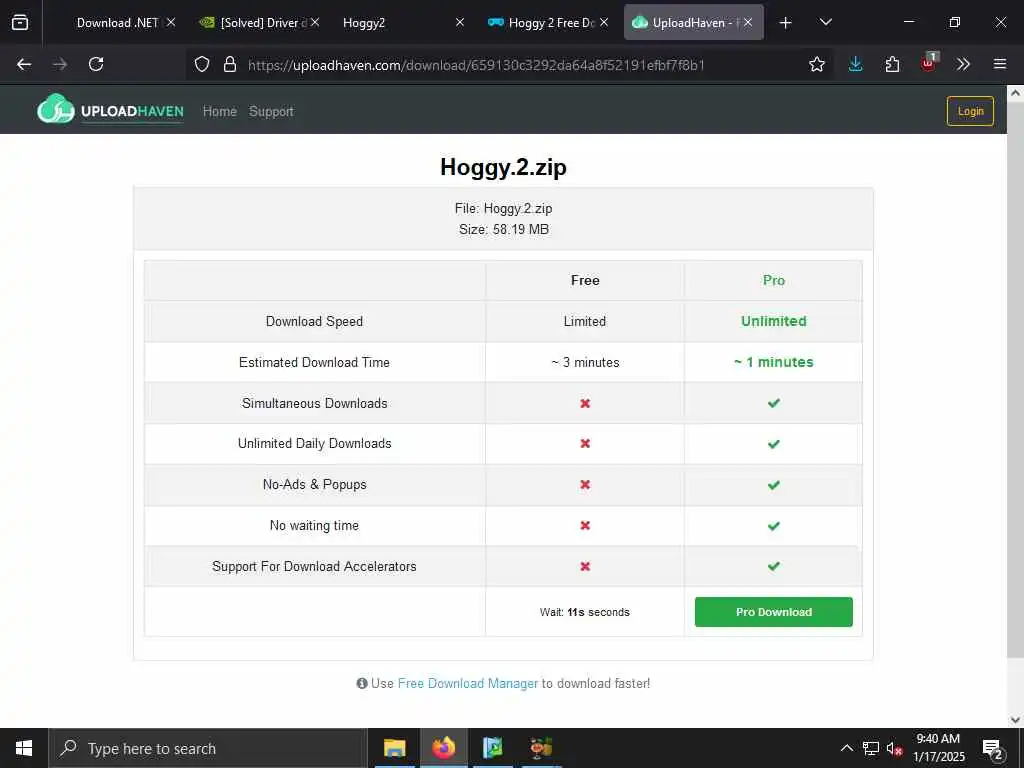The width and height of the screenshot is (1024, 768).
Task: Click the red X for Simultaneous Downloads
Action: pyautogui.click(x=585, y=404)
